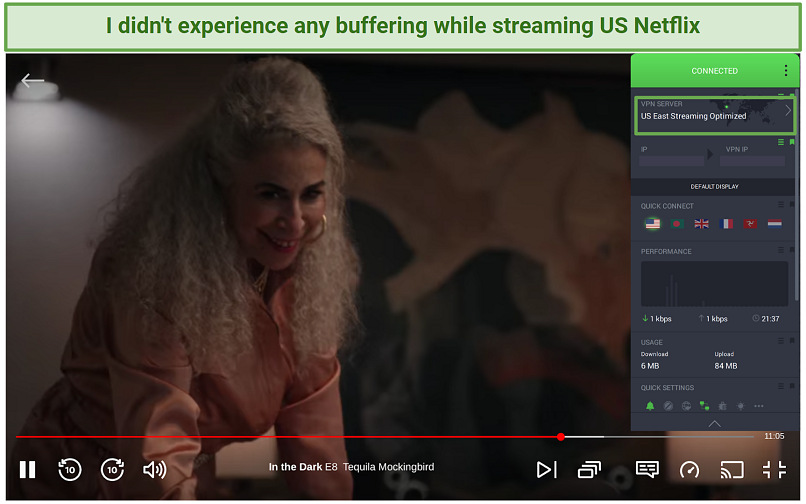The image size is (806, 504).
Task: Open audio and subtitles options
Action: click(647, 469)
